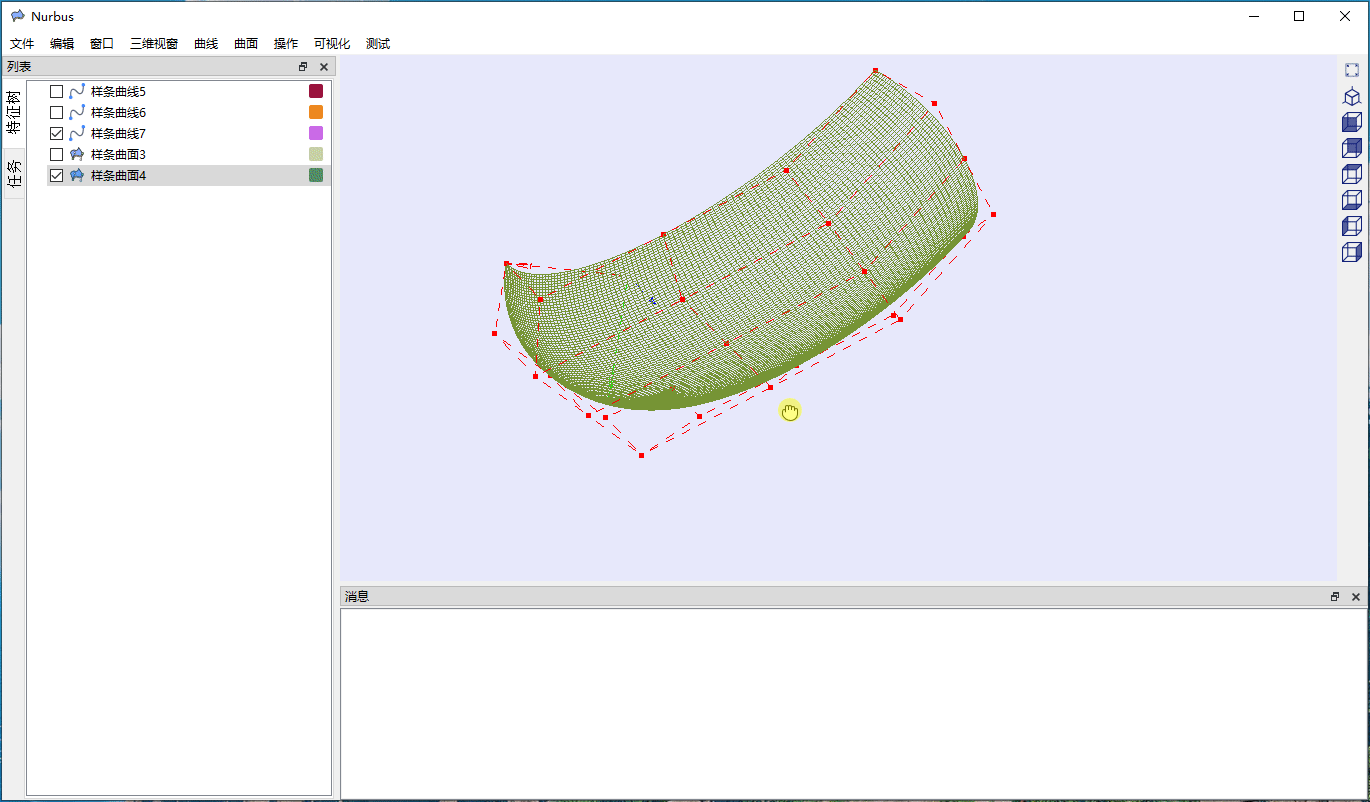
Task: Open the 三维视窗 menu
Action: (154, 44)
